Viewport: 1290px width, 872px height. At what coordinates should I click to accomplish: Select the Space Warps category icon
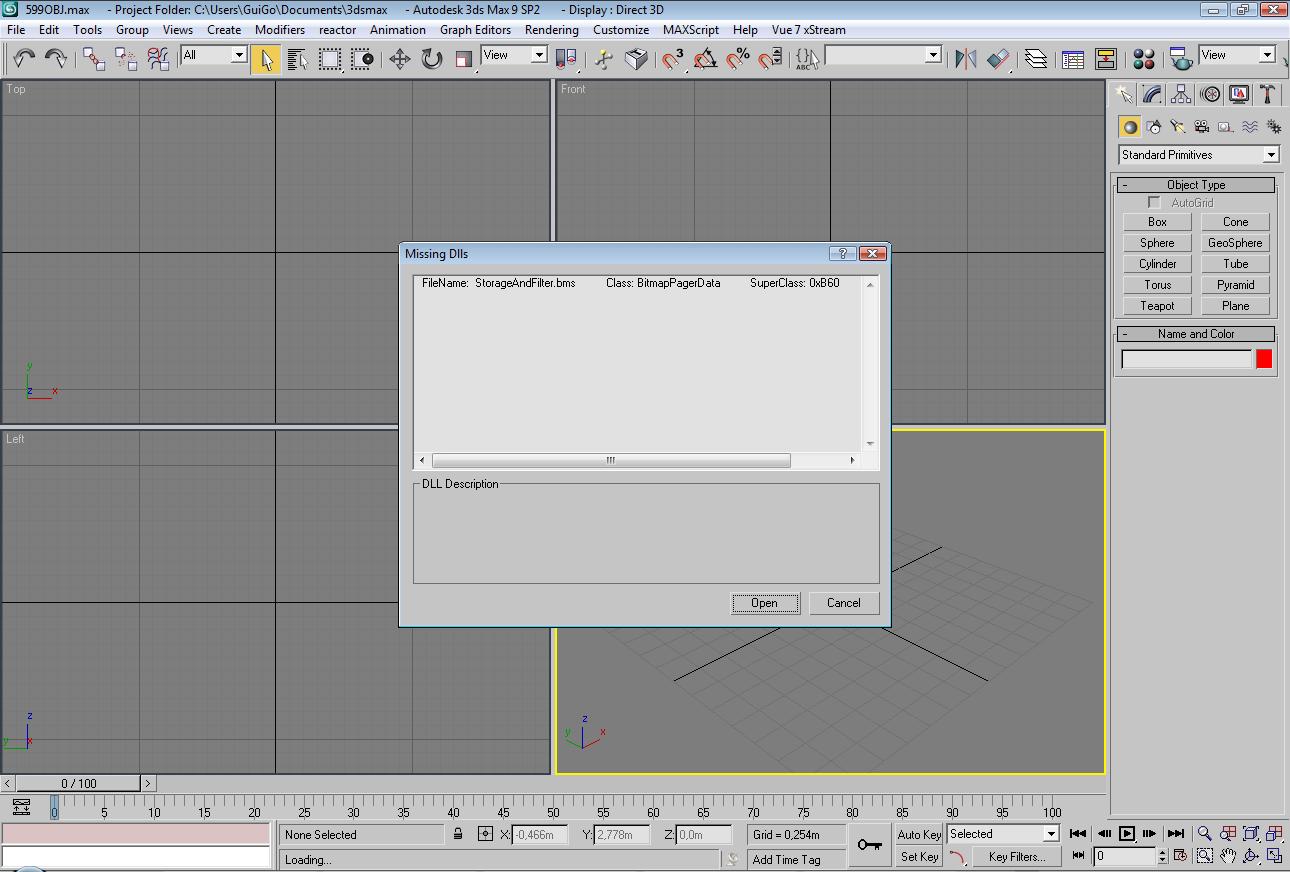pyautogui.click(x=1250, y=127)
